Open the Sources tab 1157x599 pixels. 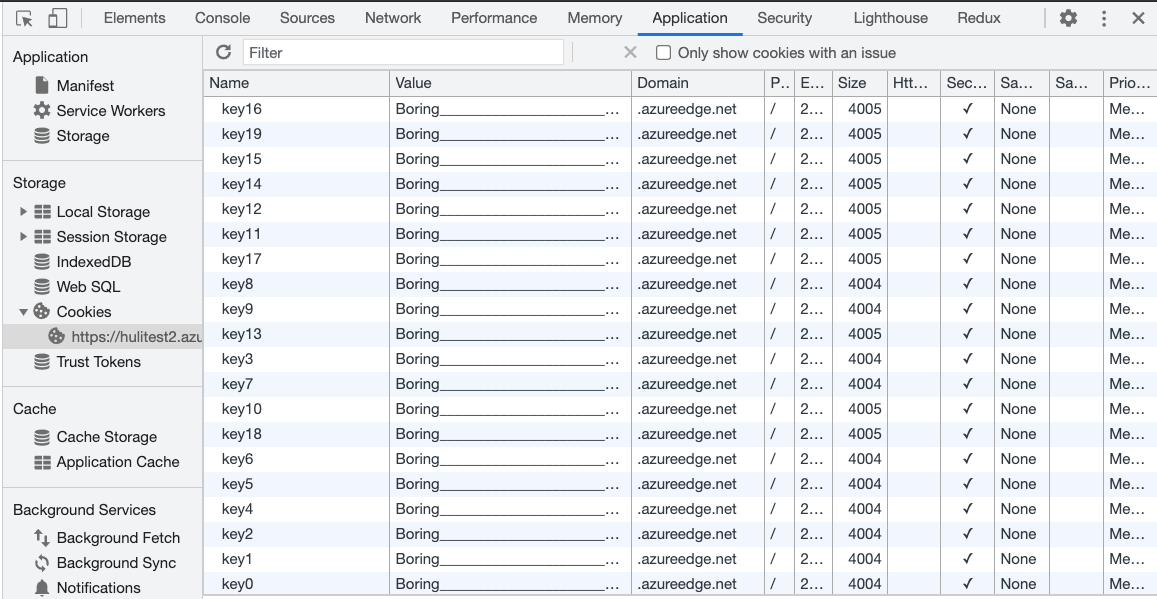tap(307, 18)
